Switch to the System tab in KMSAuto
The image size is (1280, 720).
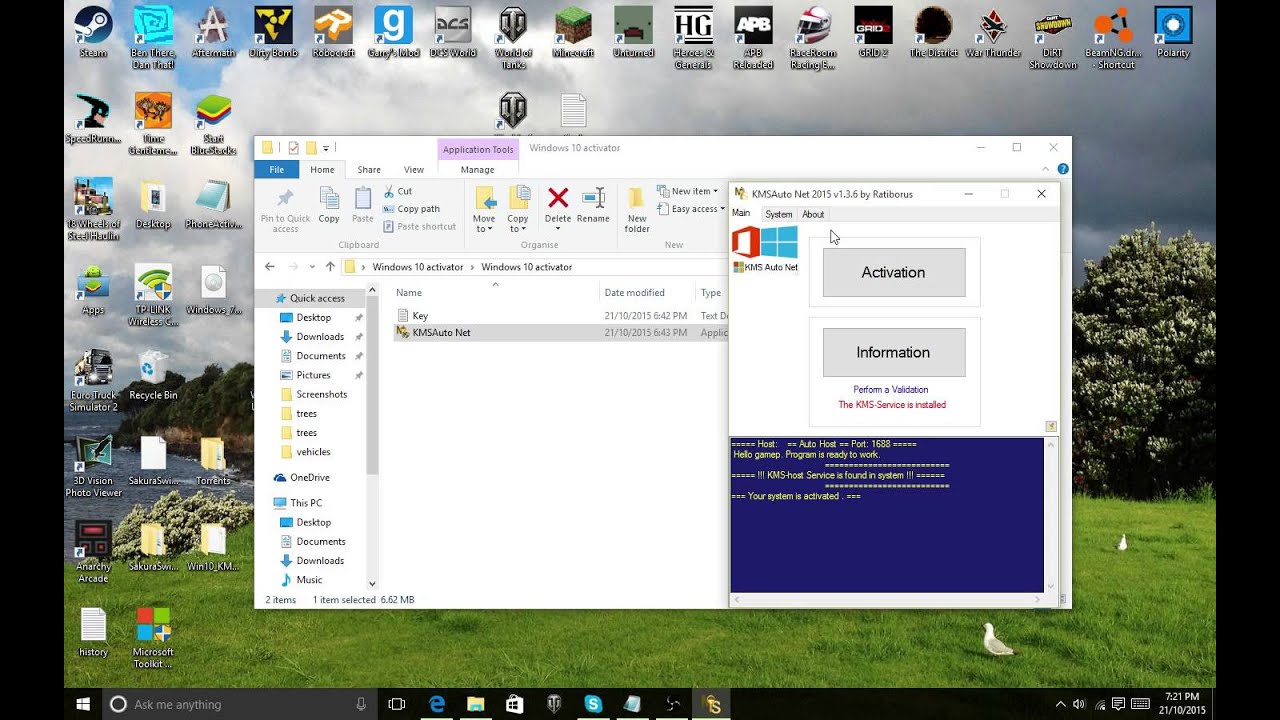779,214
